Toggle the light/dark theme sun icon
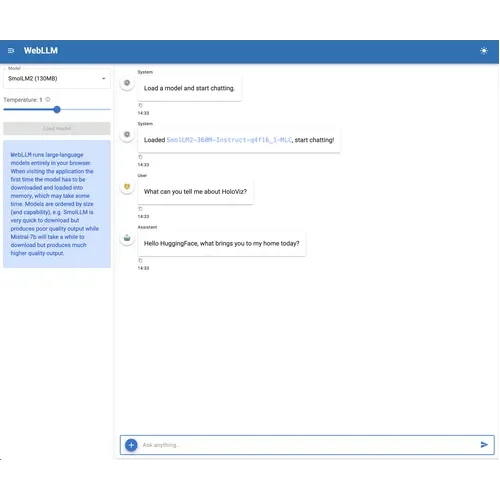This screenshot has width=500, height=500. 484,51
